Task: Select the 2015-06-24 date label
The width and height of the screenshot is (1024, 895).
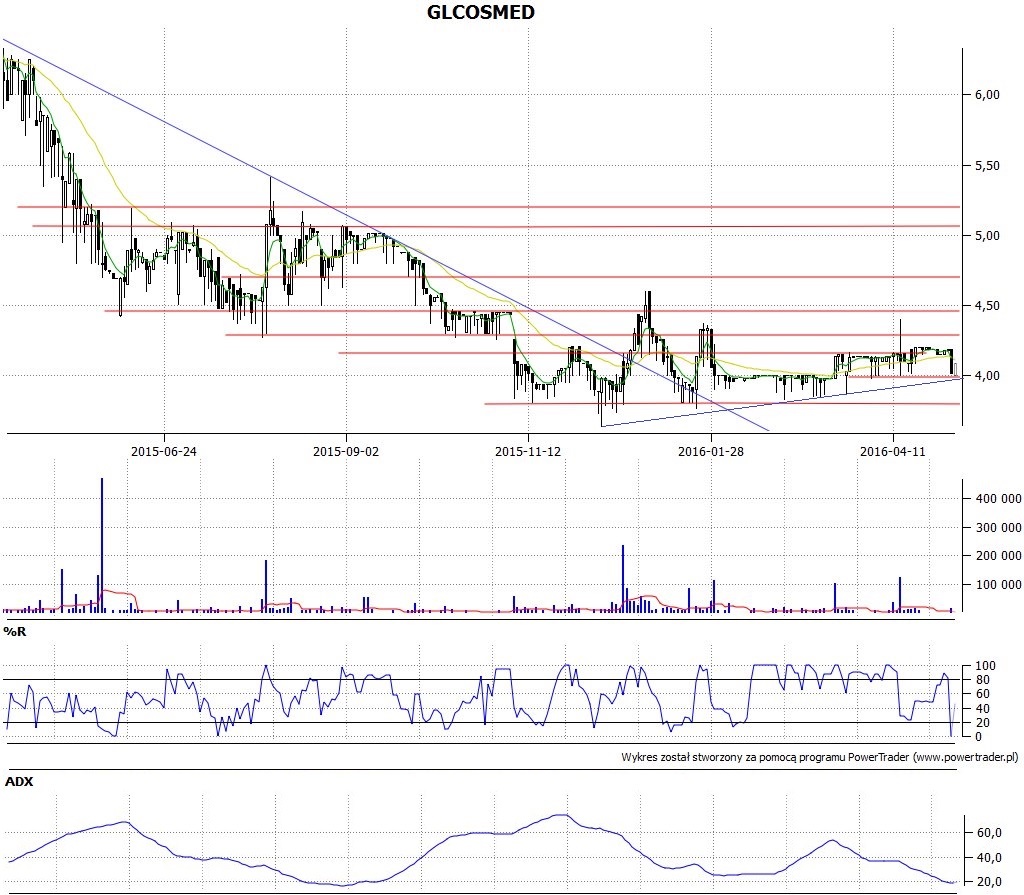Action: tap(164, 451)
